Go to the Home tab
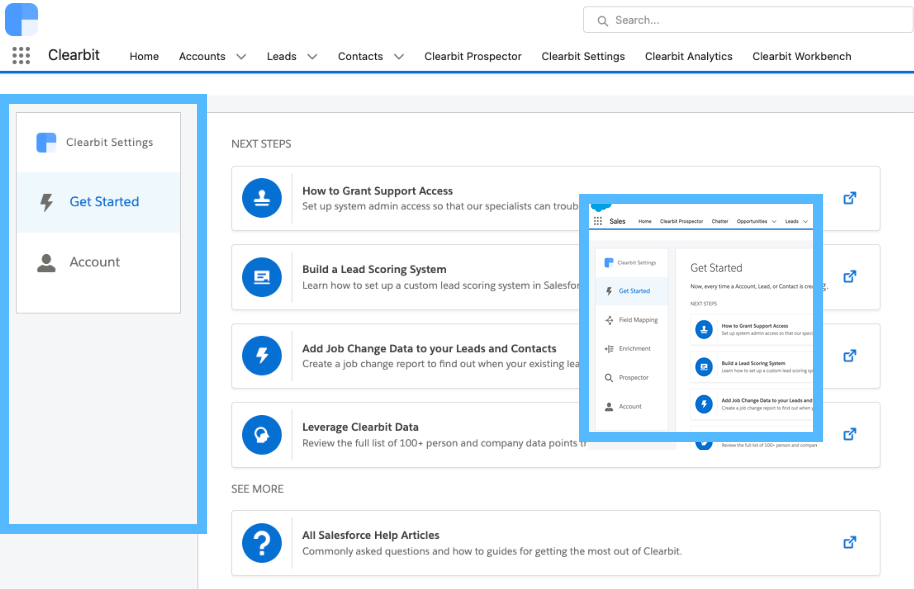Image resolution: width=914 pixels, height=589 pixels. pyautogui.click(x=144, y=57)
